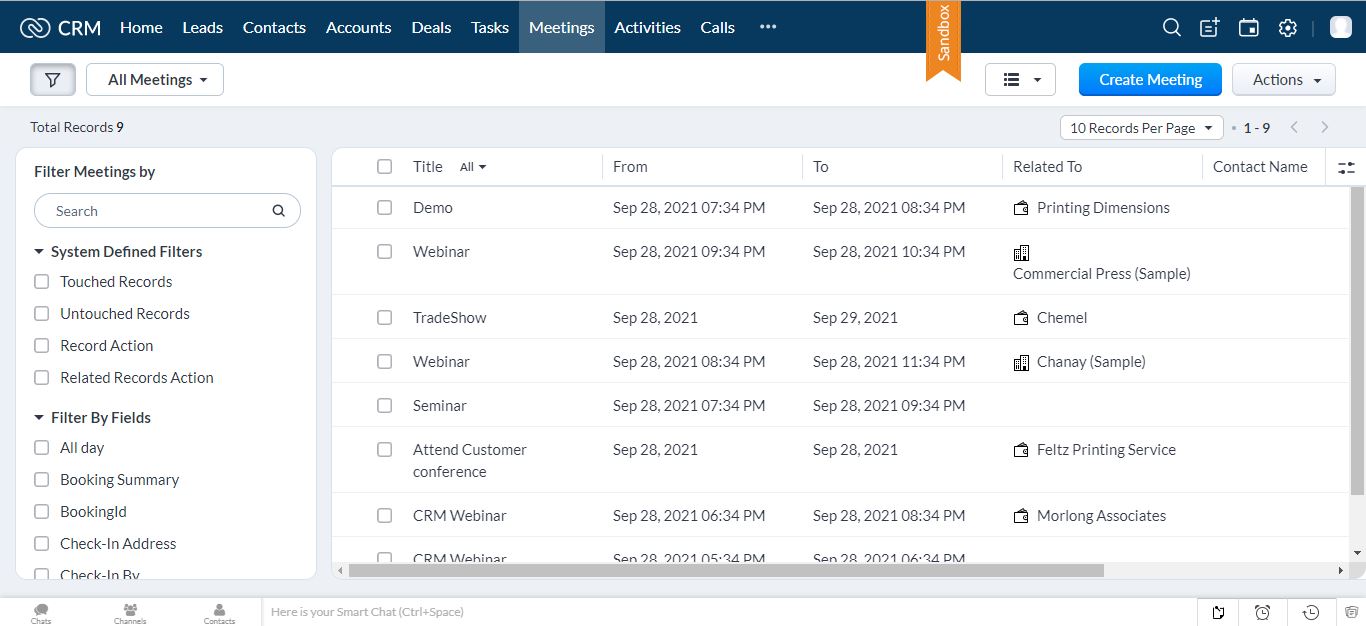Check the Touched Records filter
The image size is (1366, 626).
42,282
